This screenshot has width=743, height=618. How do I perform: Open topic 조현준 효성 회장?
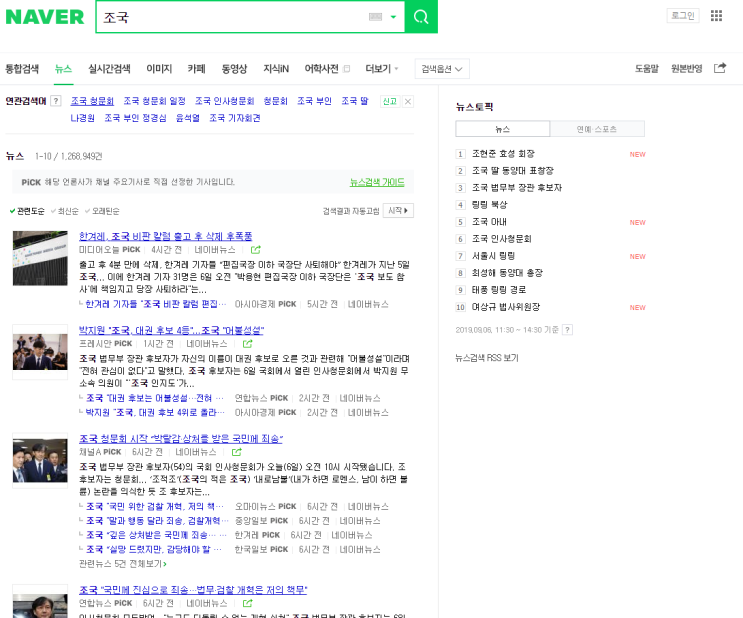(503, 154)
